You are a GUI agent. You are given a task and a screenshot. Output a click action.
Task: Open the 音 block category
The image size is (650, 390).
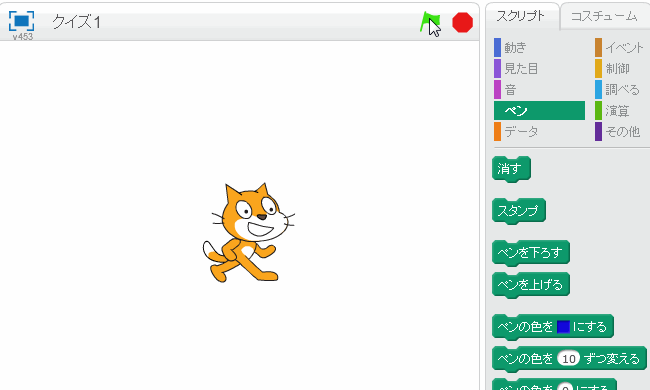[x=510, y=90]
